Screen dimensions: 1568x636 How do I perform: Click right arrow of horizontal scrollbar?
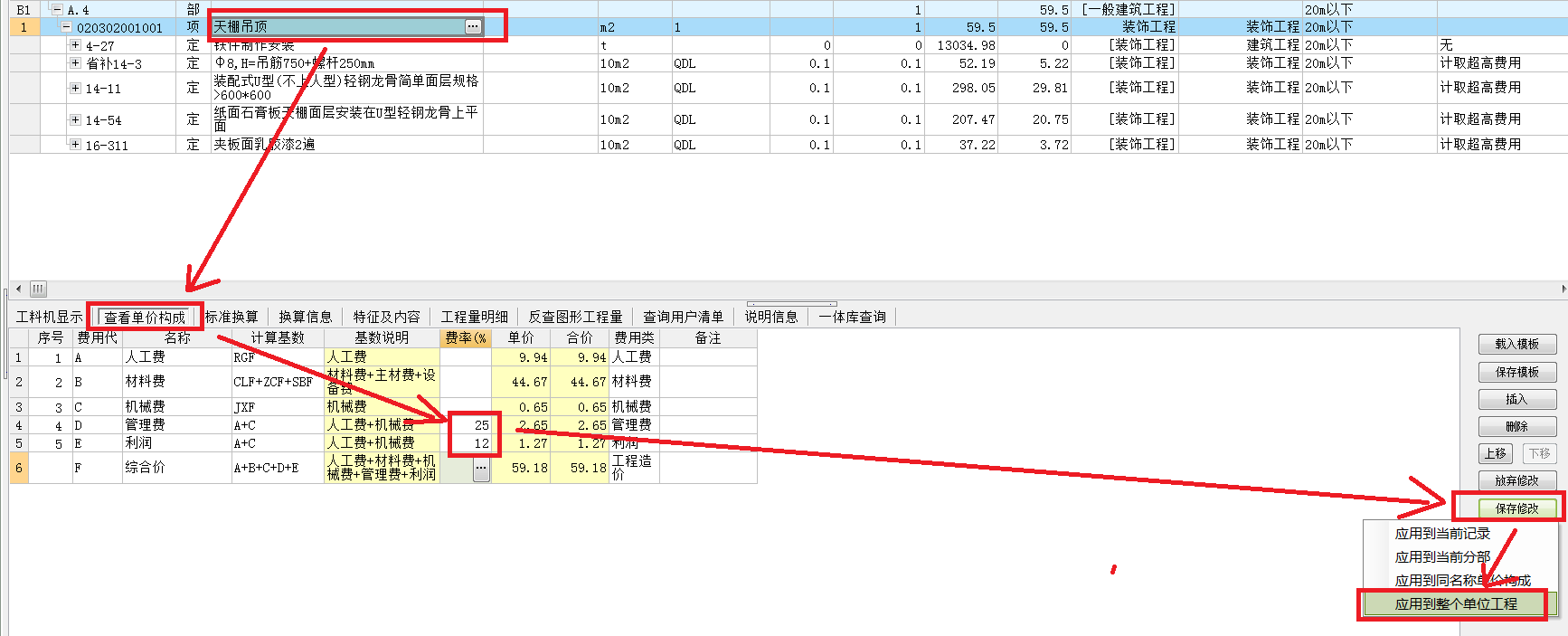[x=1563, y=289]
